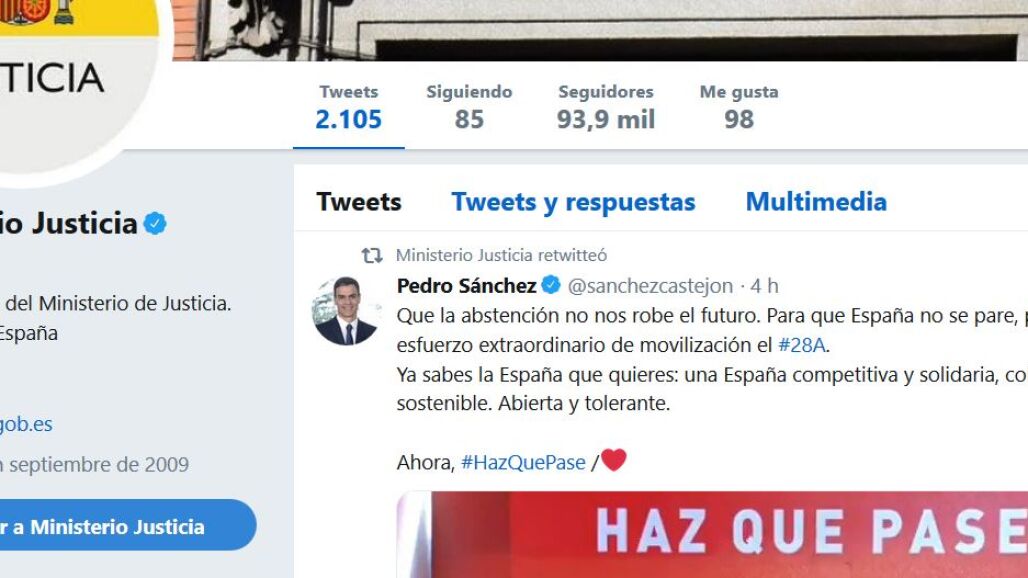Image resolution: width=1028 pixels, height=578 pixels.
Task: Click the red heart emoji in tweet
Action: click(x=614, y=460)
